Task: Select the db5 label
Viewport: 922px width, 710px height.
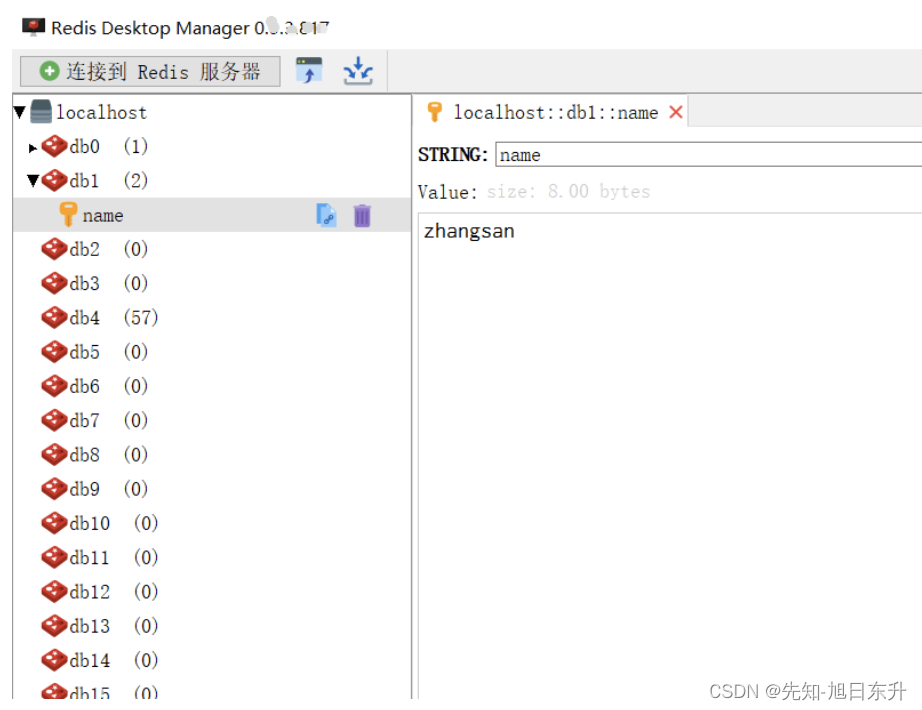Action: (x=84, y=352)
